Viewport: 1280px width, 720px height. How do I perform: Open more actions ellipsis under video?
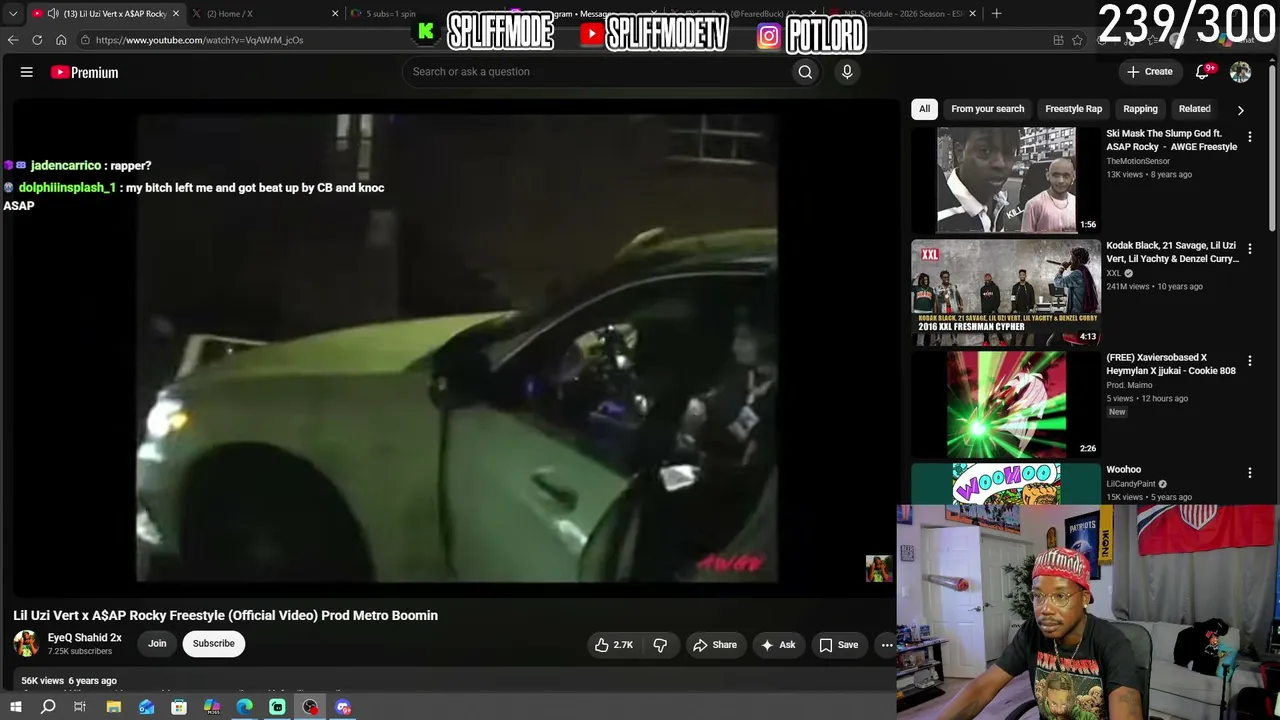point(886,645)
